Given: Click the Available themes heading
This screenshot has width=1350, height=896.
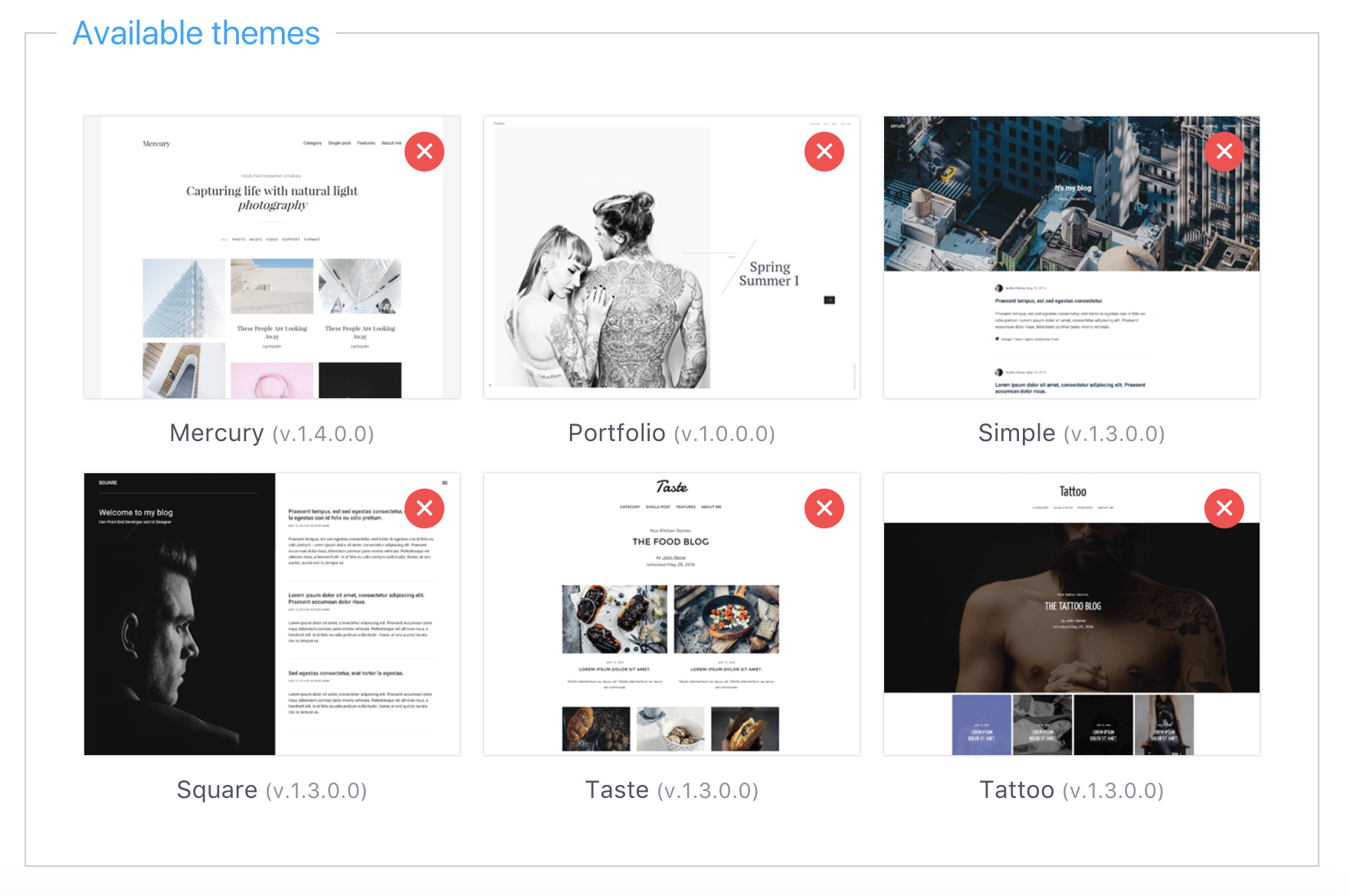Looking at the screenshot, I should [x=196, y=34].
